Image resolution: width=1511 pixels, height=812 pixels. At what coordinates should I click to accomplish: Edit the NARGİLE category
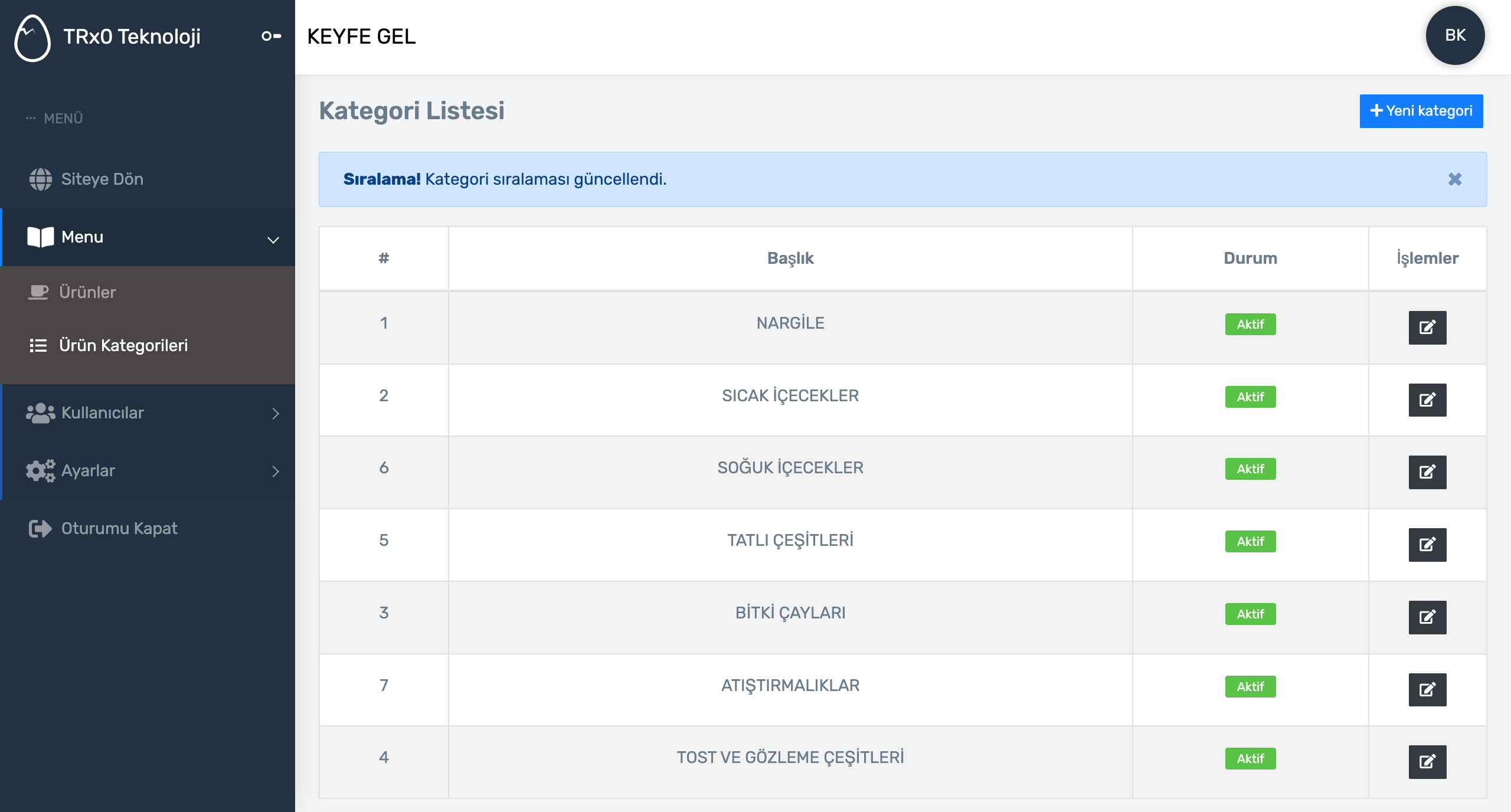[x=1427, y=328]
